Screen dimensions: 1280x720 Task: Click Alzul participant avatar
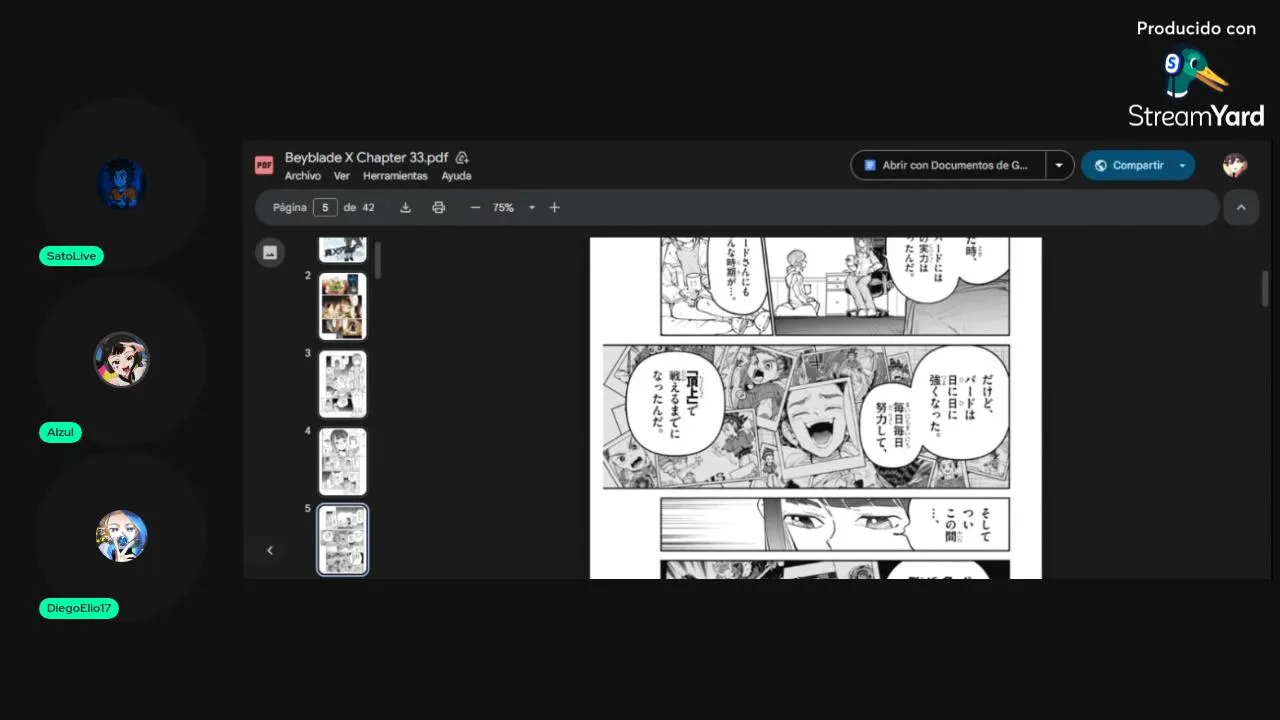(x=122, y=360)
